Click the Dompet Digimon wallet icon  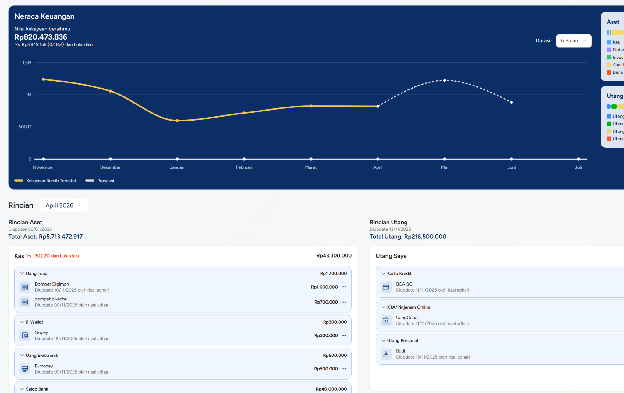(x=25, y=287)
